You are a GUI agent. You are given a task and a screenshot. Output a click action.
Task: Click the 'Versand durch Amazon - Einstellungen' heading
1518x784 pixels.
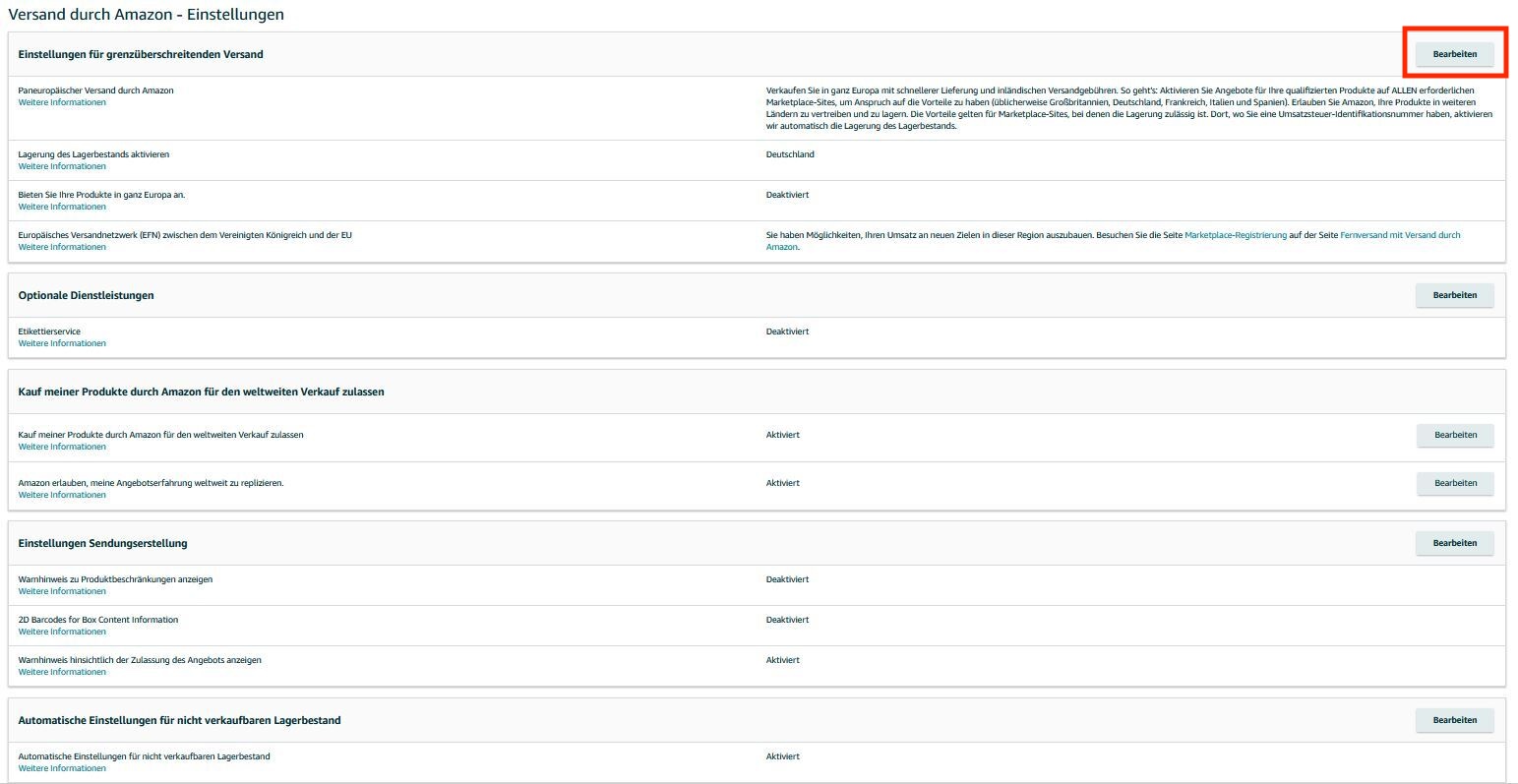tap(146, 15)
